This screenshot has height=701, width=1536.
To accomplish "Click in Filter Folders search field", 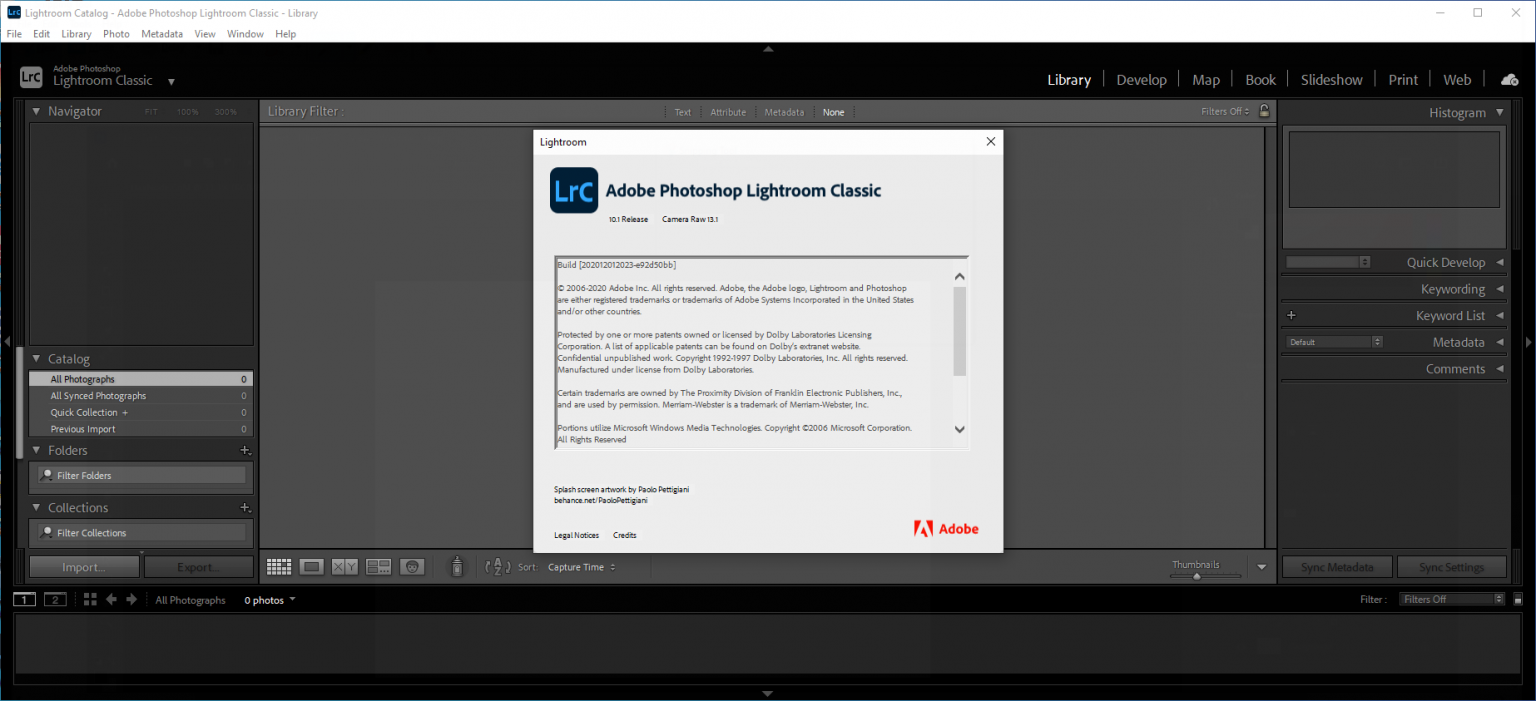I will coord(142,475).
